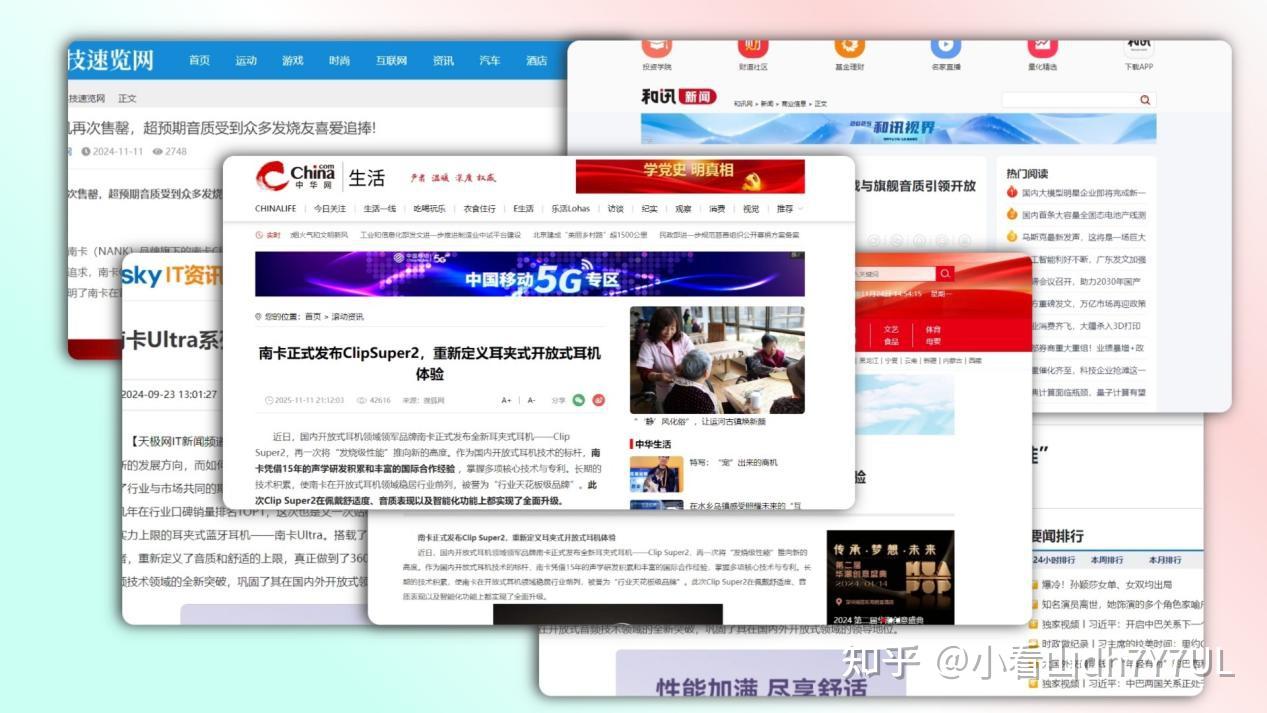
Task: Click the 和讯视界 banner
Action: click(899, 128)
